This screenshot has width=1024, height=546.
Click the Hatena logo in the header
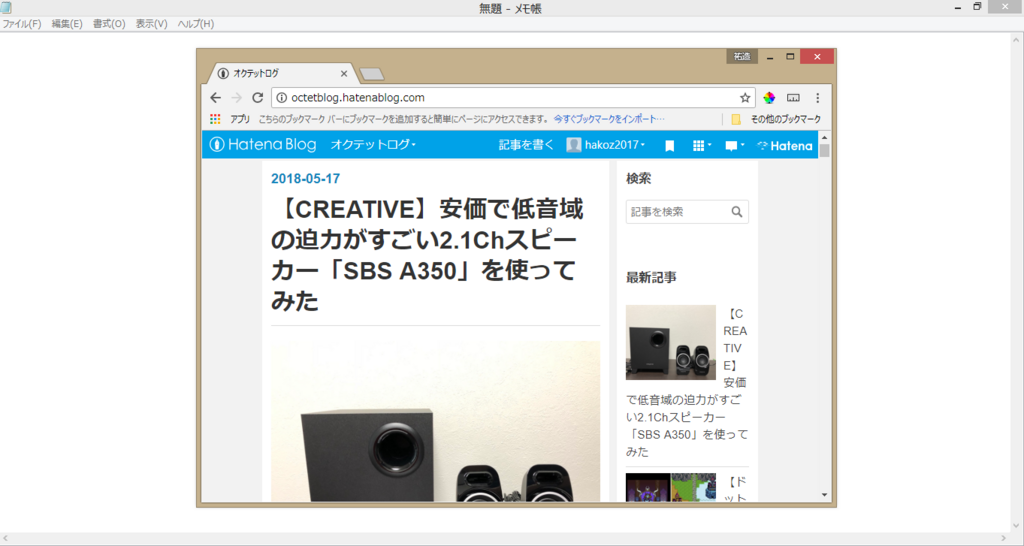click(785, 146)
